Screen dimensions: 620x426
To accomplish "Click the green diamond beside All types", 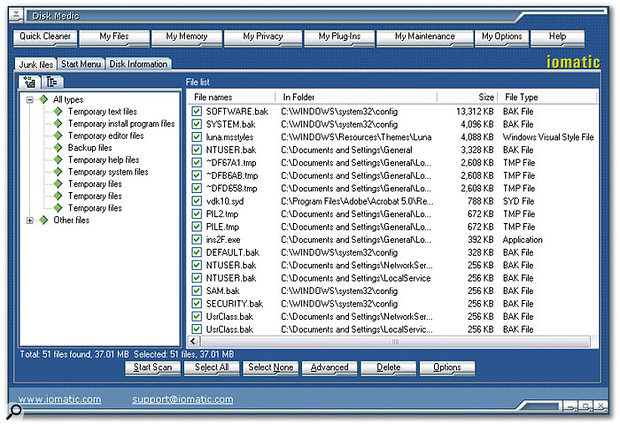I will 43,99.
